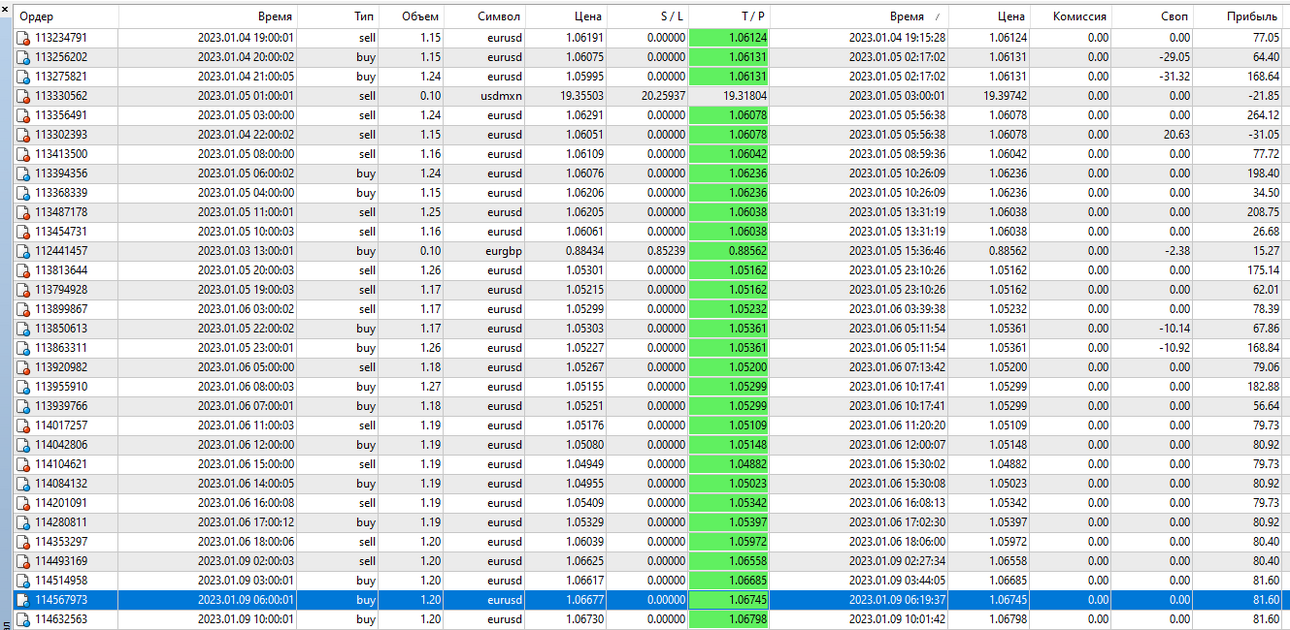Click the -31.32 swap value
Viewport: 1290px width, 630px height.
1174,76
